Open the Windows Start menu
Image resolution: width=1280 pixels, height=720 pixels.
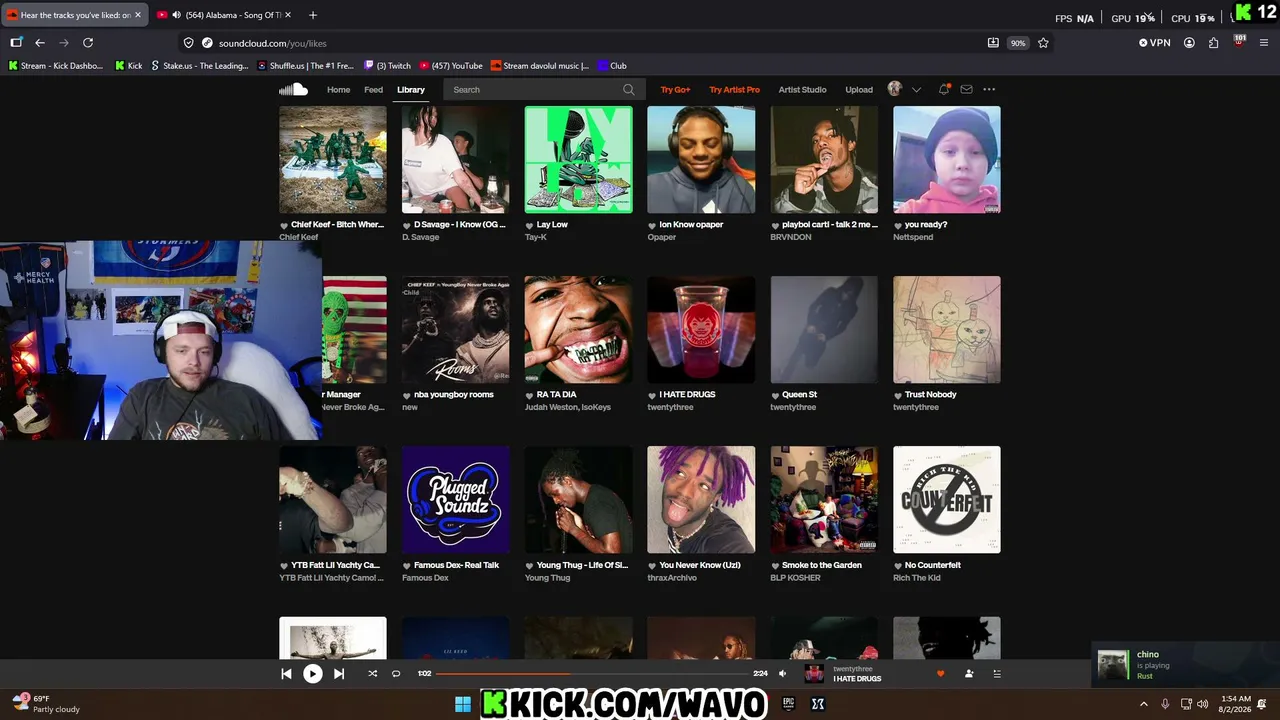(x=462, y=704)
